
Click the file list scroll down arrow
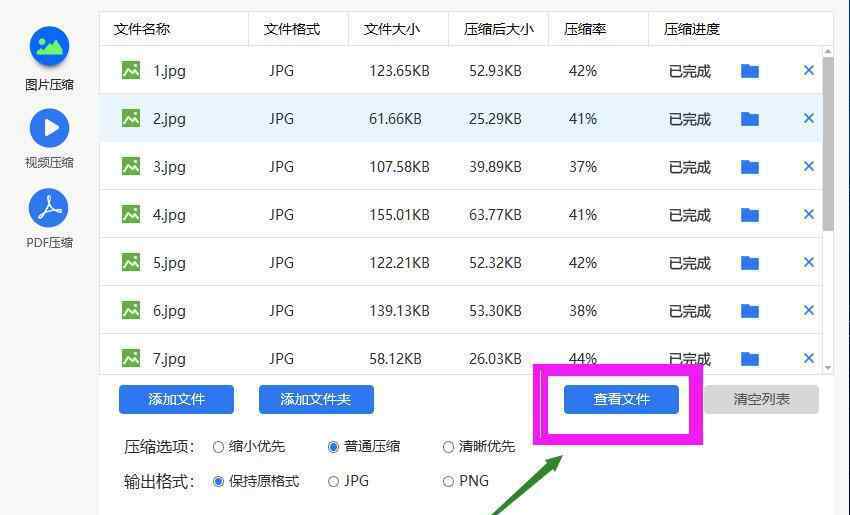point(828,368)
